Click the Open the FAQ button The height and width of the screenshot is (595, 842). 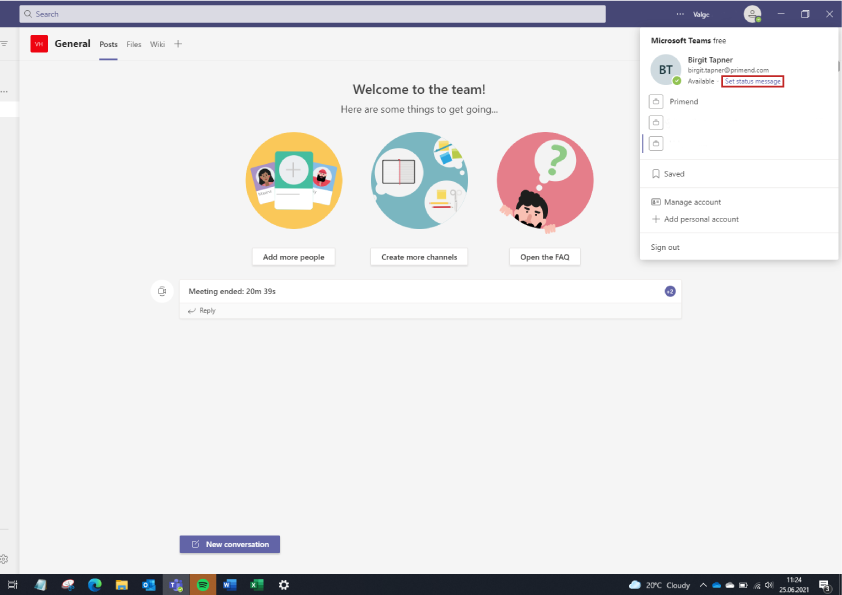click(x=545, y=257)
